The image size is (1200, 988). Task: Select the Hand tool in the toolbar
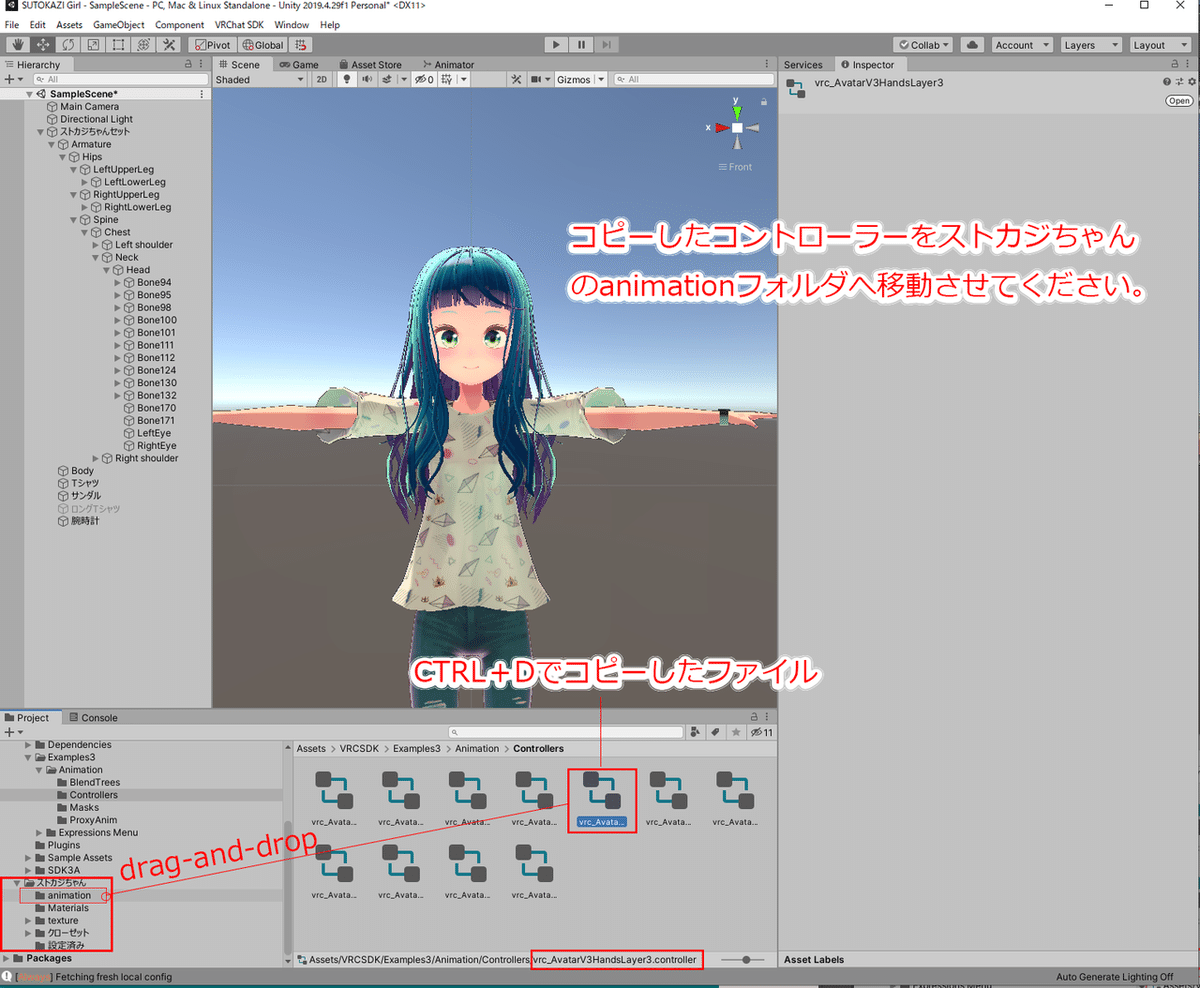pyautogui.click(x=18, y=45)
